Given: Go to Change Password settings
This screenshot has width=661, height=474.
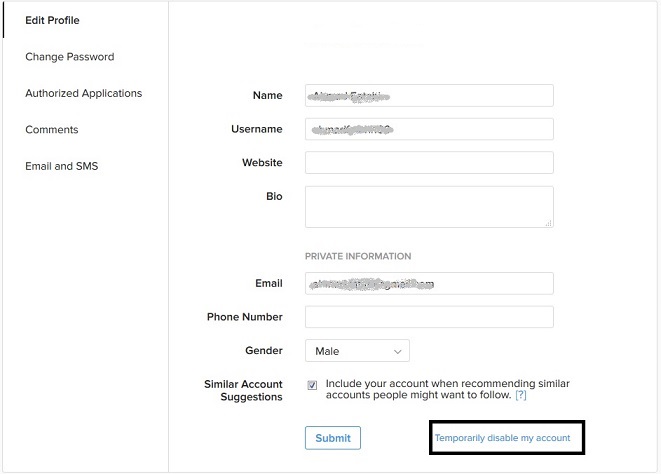Looking at the screenshot, I should [x=69, y=57].
